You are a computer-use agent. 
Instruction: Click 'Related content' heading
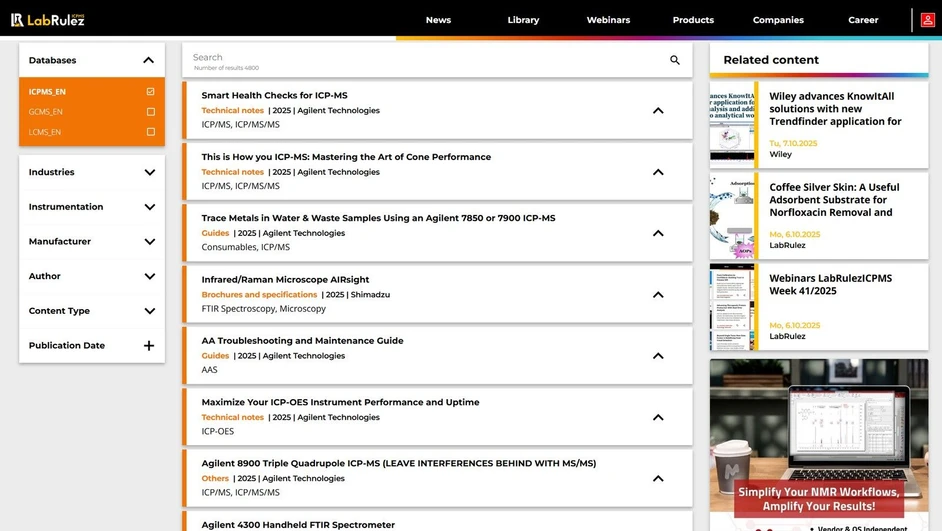click(x=771, y=60)
